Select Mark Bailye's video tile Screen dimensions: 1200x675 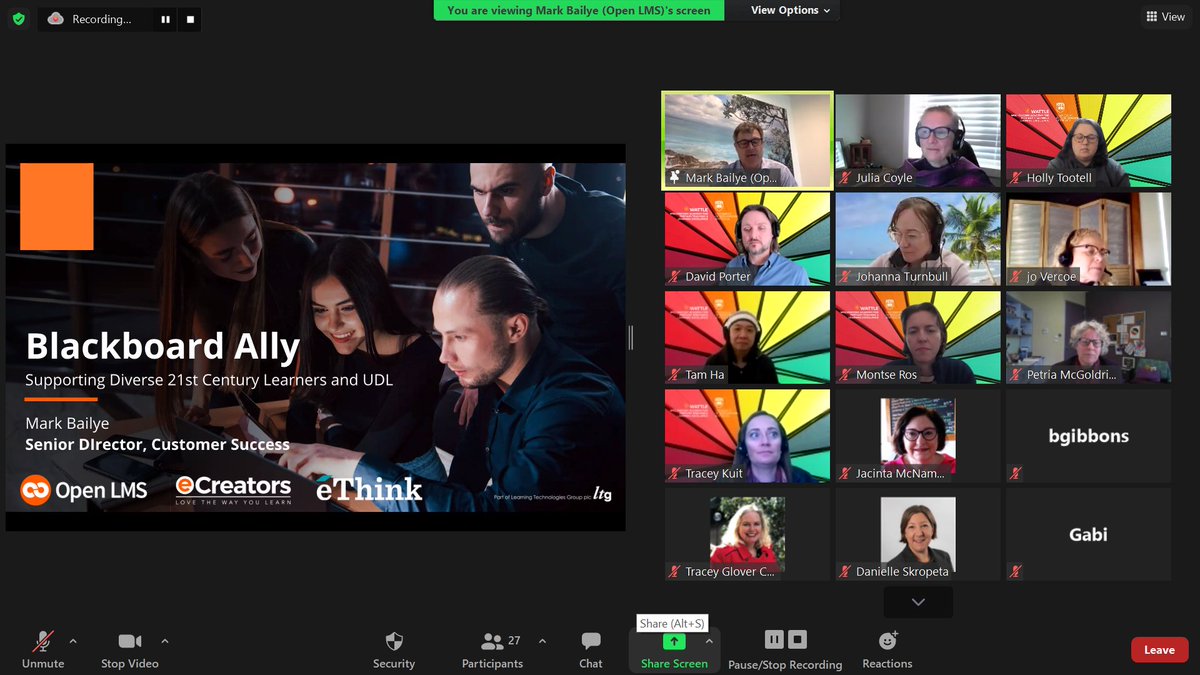747,139
